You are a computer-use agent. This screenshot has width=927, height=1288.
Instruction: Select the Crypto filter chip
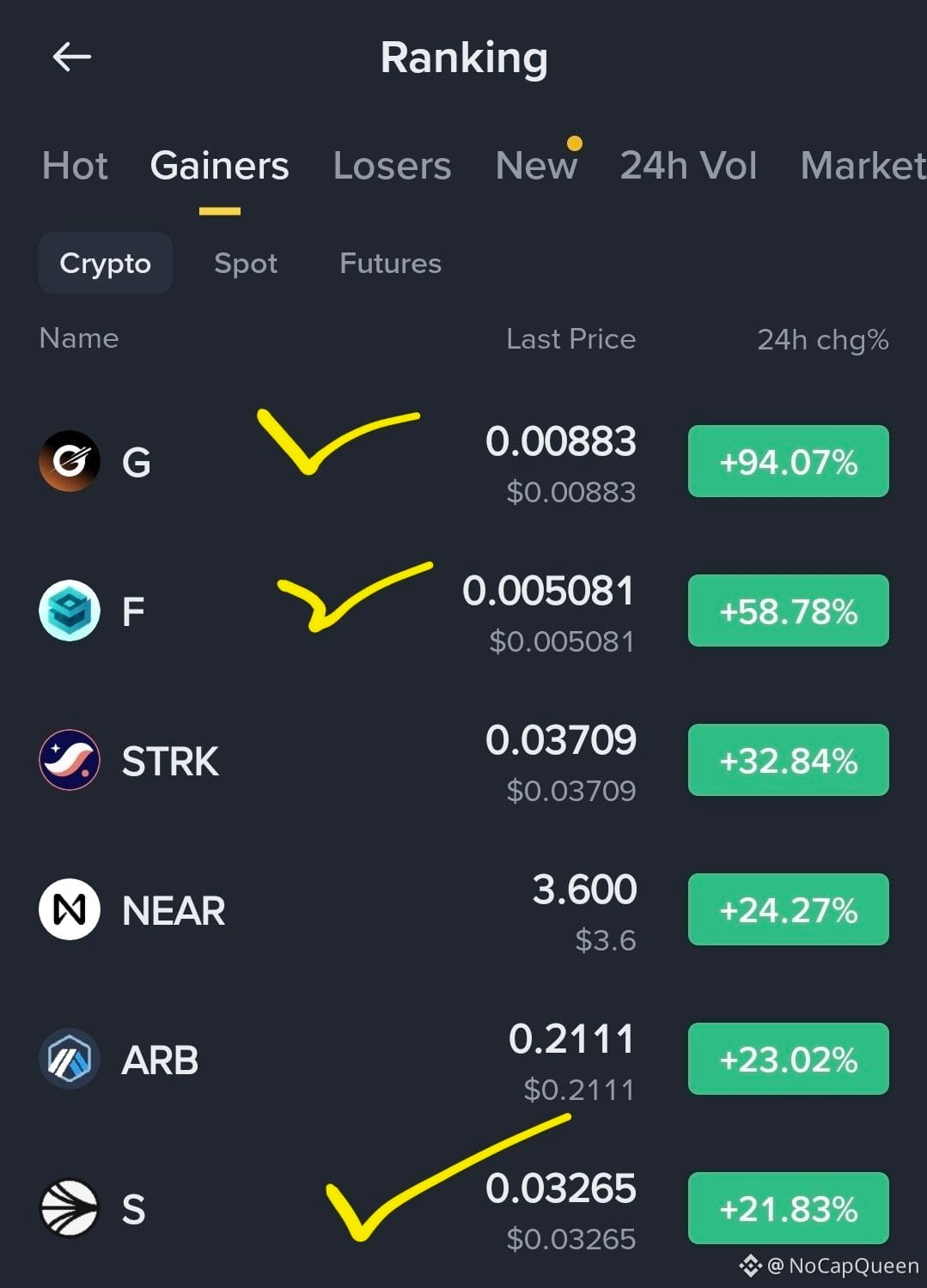coord(106,263)
